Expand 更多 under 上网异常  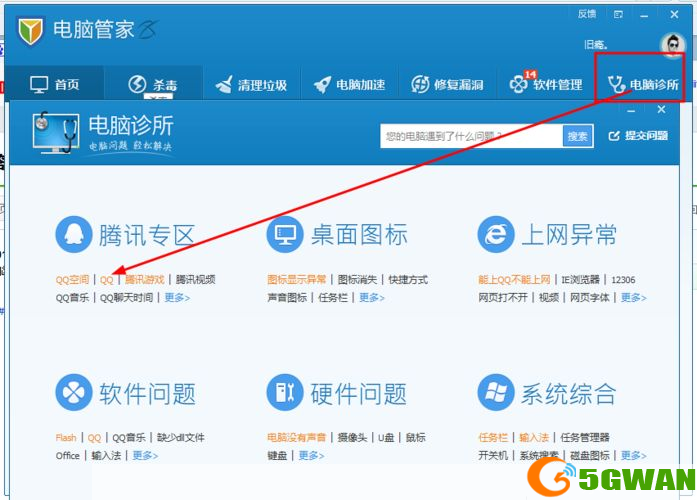[x=633, y=297]
